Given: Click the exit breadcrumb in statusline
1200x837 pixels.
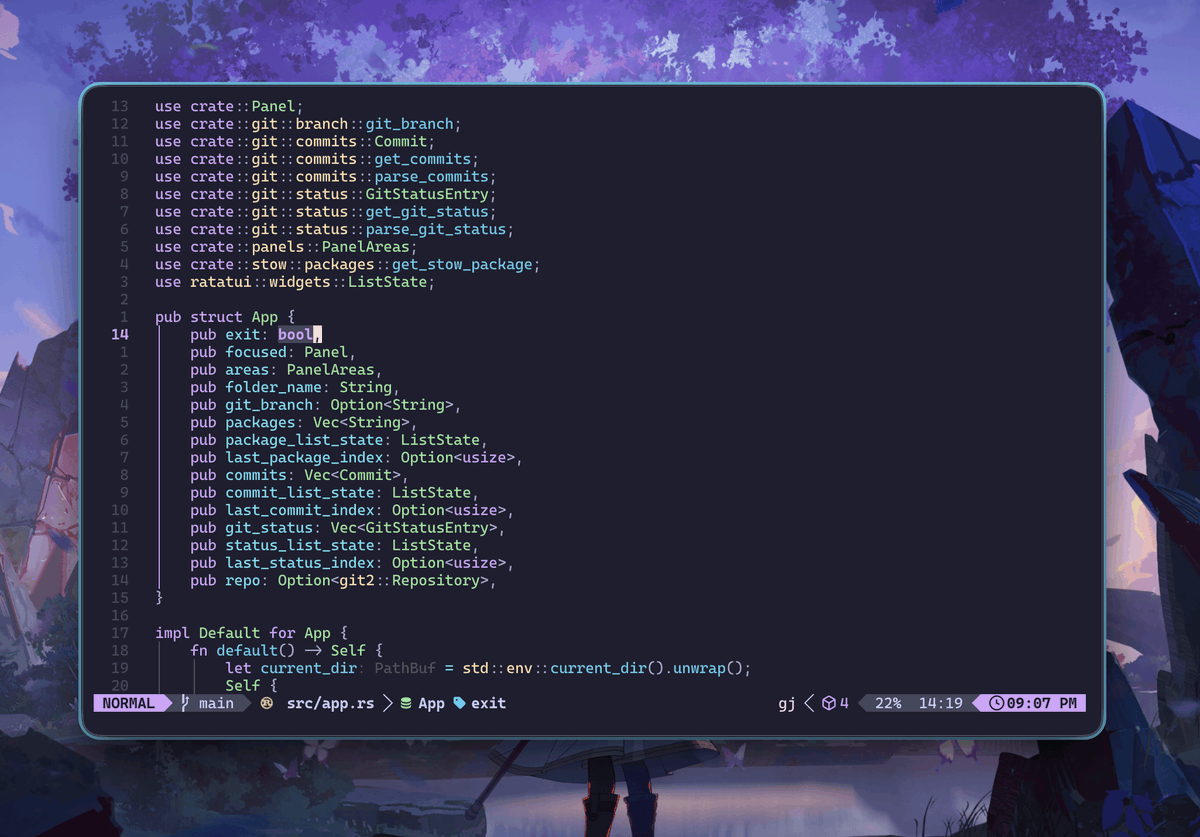Looking at the screenshot, I should 488,703.
